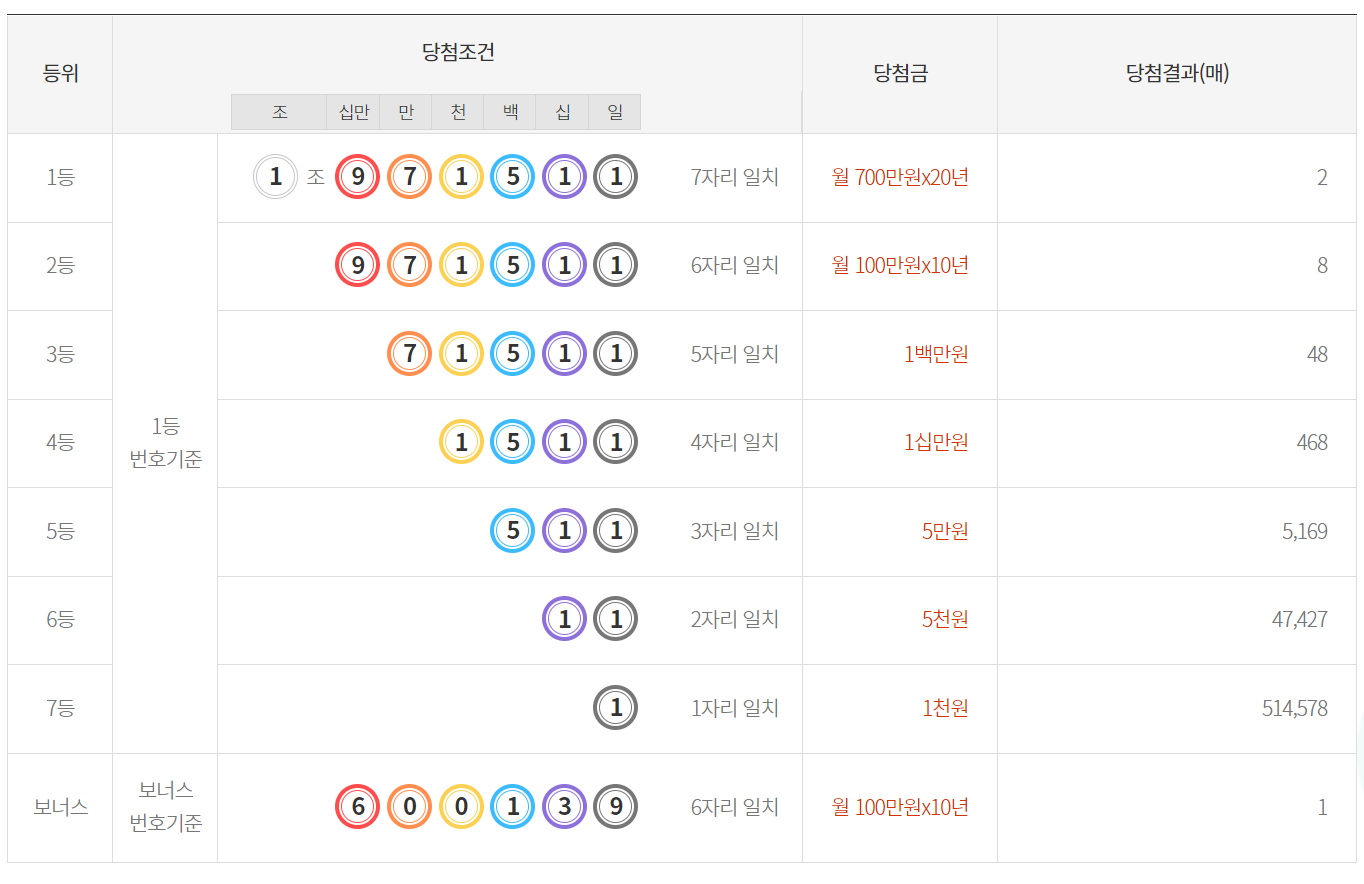Screen dimensions: 1364x884
Task: Click the orange 7 ball in 1등 row
Action: tap(409, 177)
